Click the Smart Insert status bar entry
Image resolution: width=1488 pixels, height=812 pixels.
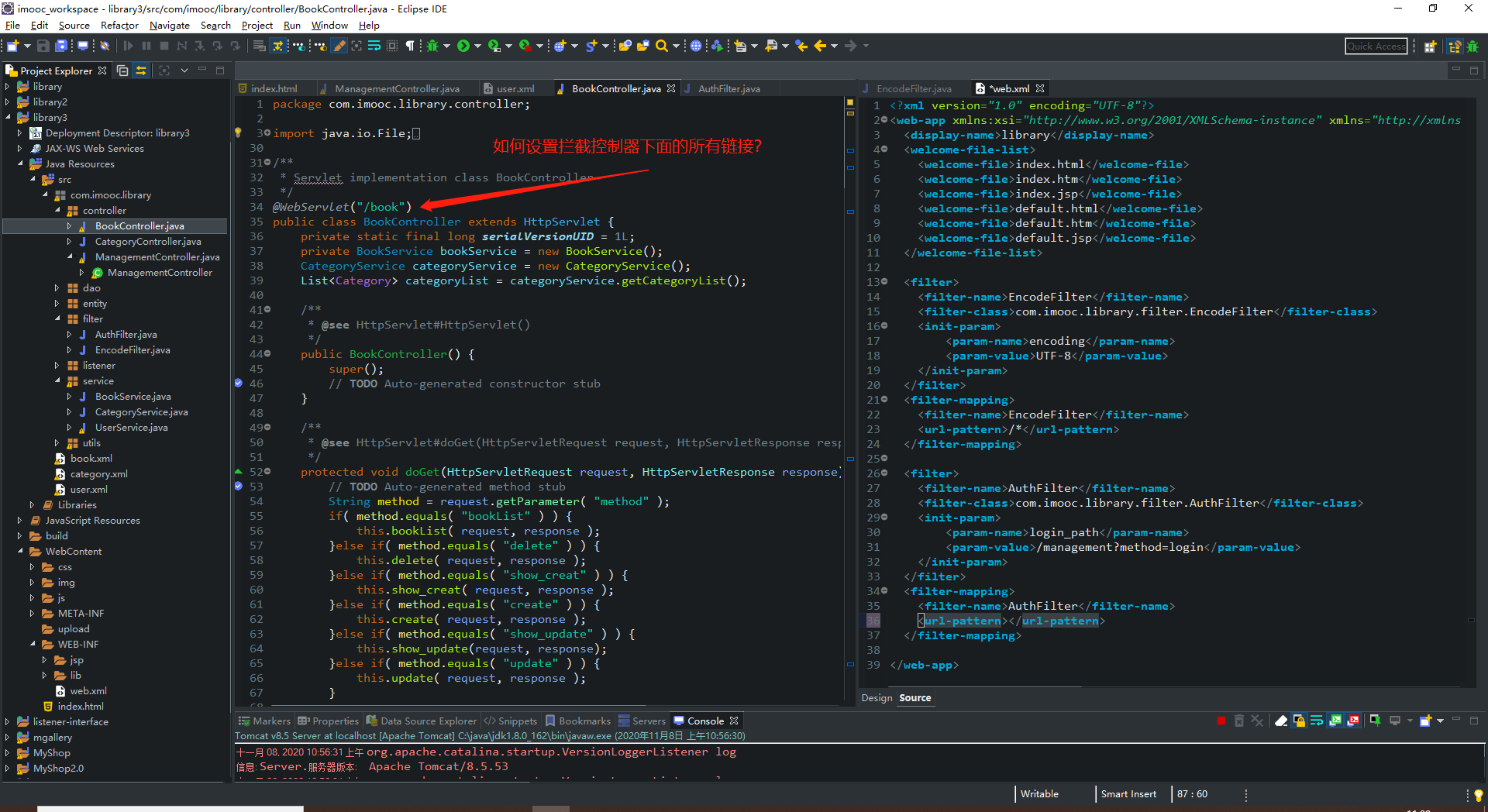point(1128,794)
